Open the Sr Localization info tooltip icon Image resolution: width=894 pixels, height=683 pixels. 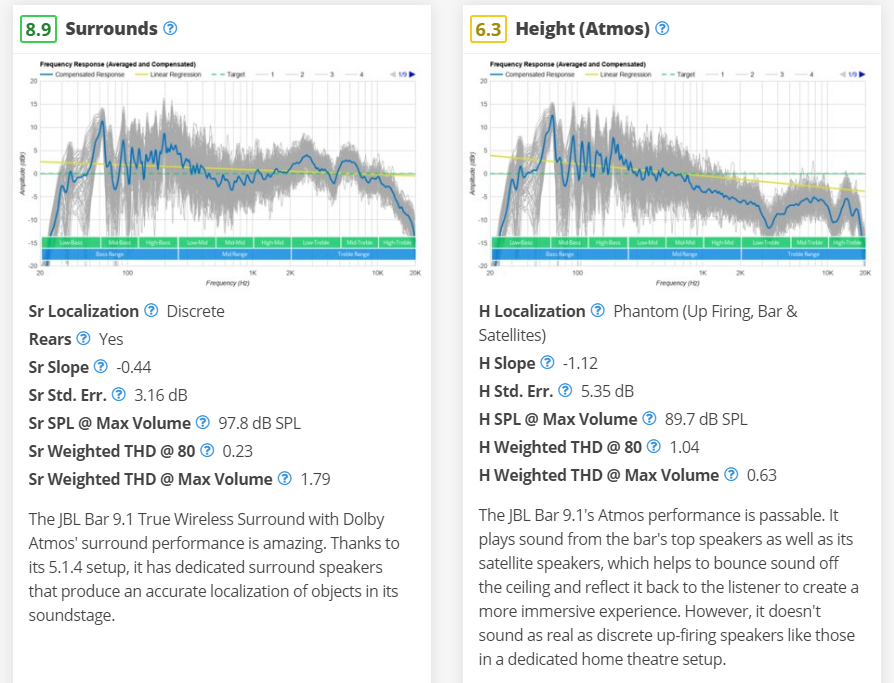click(151, 311)
